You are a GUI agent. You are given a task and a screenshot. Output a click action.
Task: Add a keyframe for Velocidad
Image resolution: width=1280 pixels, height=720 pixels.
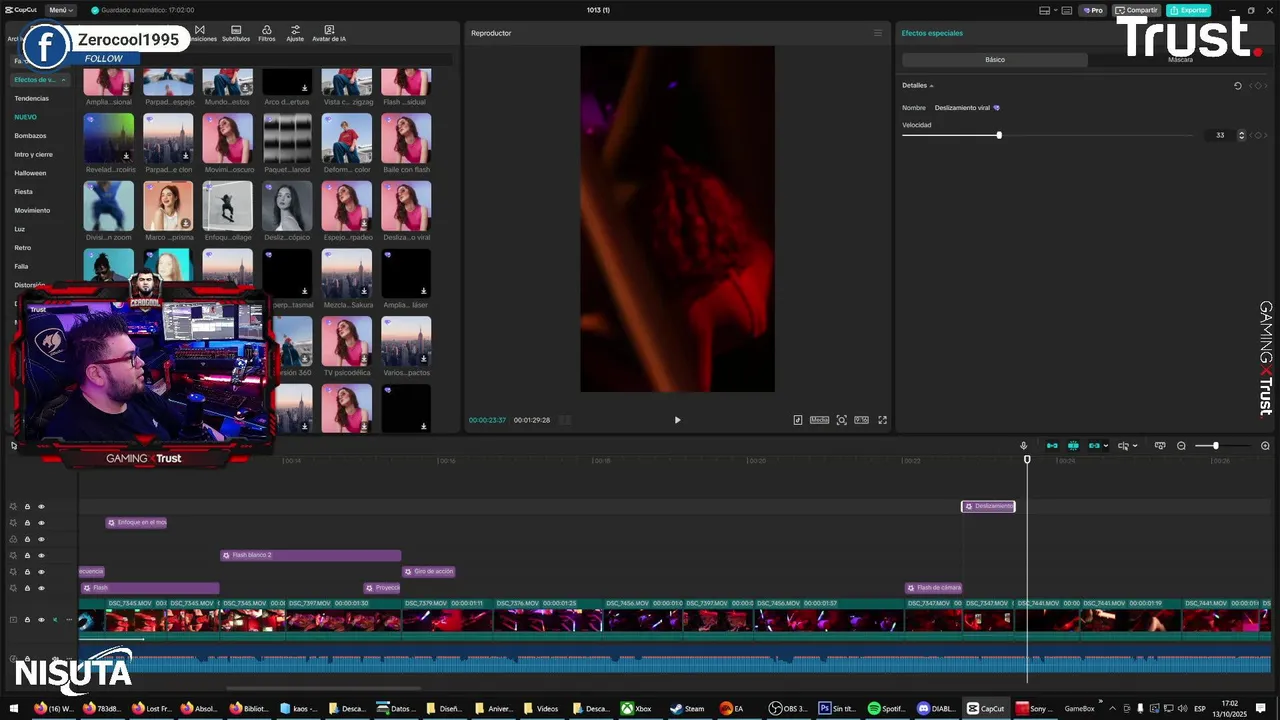[1258, 135]
